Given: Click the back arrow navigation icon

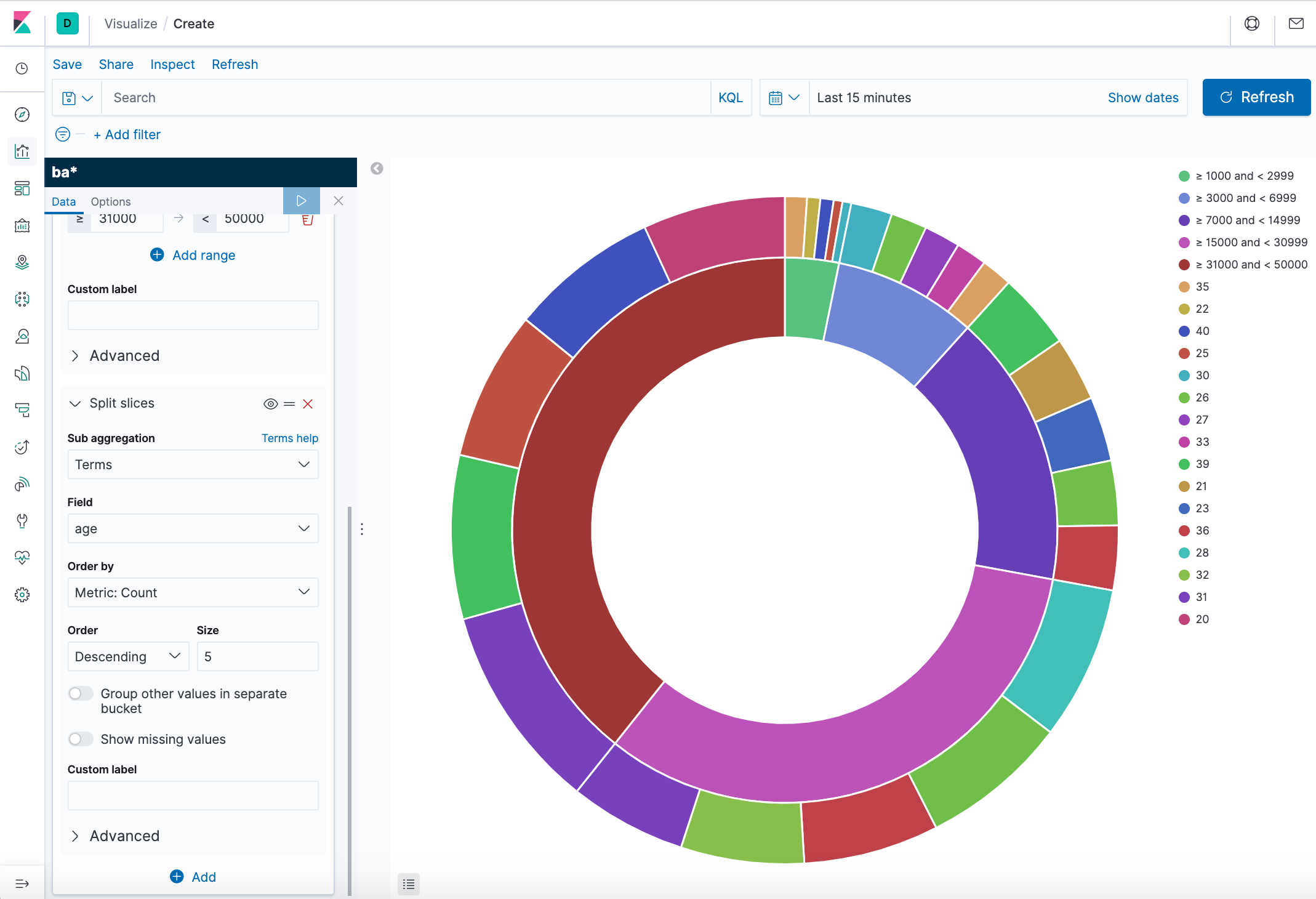Looking at the screenshot, I should (x=377, y=168).
